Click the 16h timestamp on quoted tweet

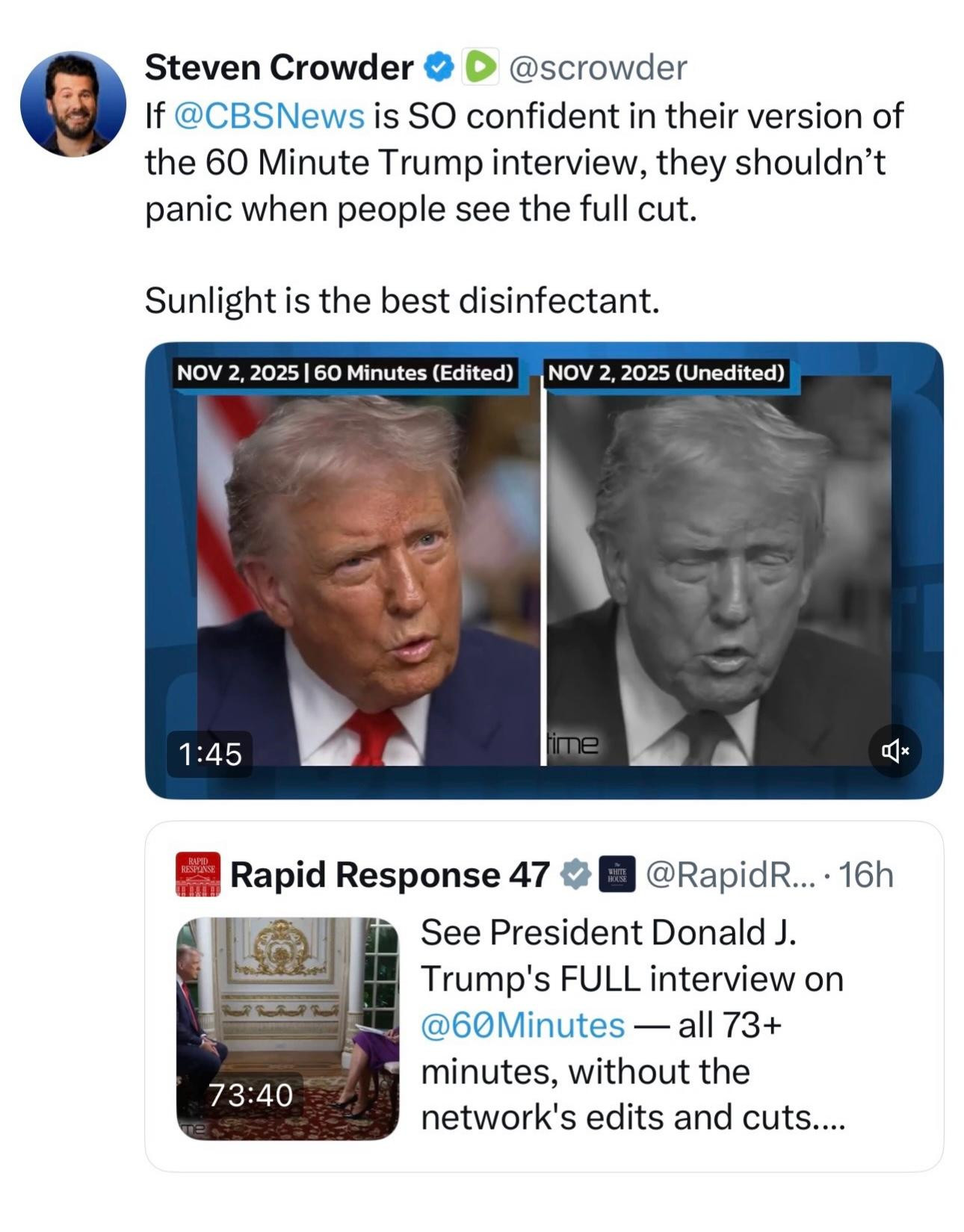[x=866, y=874]
